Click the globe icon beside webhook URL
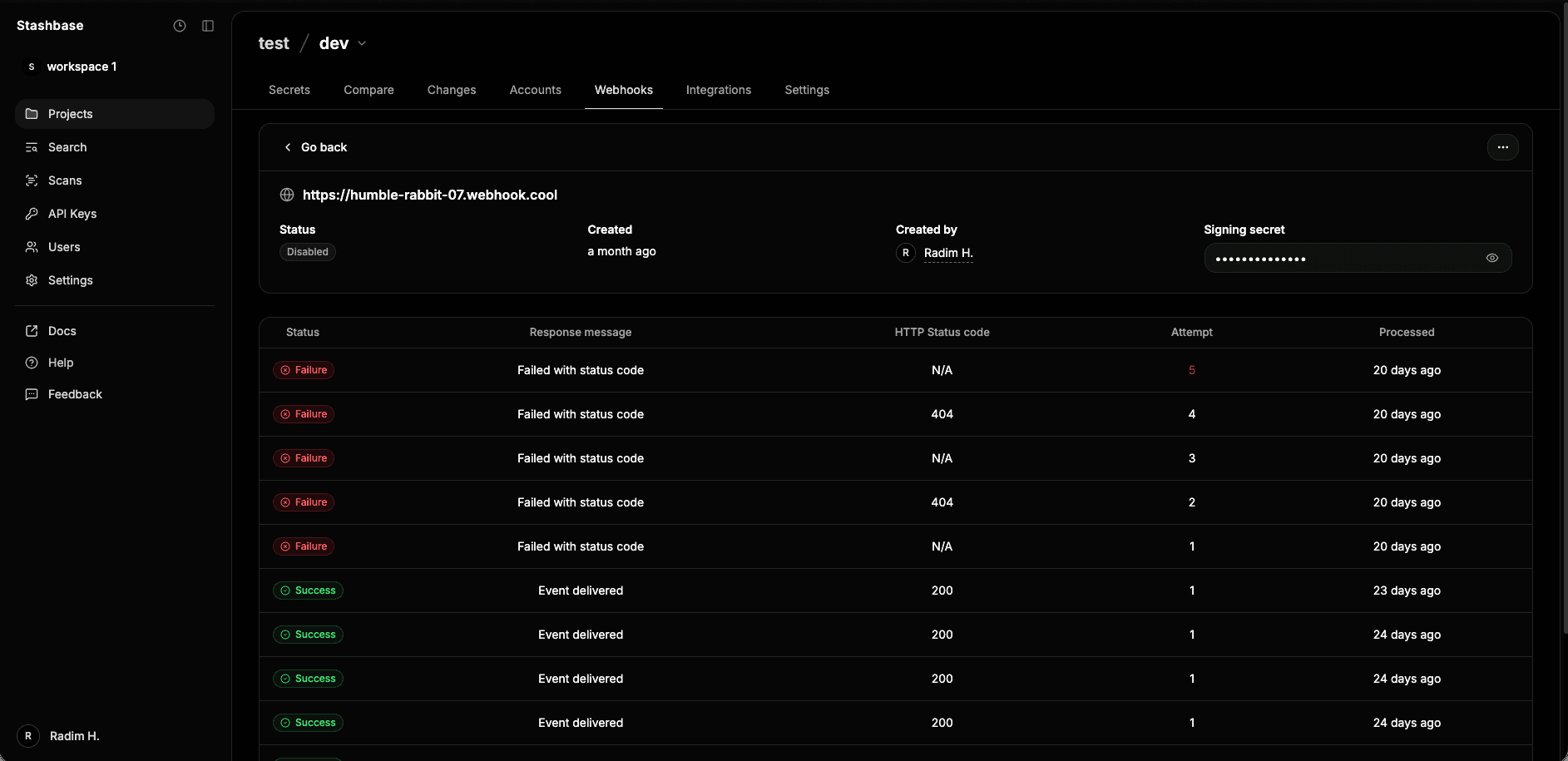The height and width of the screenshot is (761, 1568). (x=287, y=195)
